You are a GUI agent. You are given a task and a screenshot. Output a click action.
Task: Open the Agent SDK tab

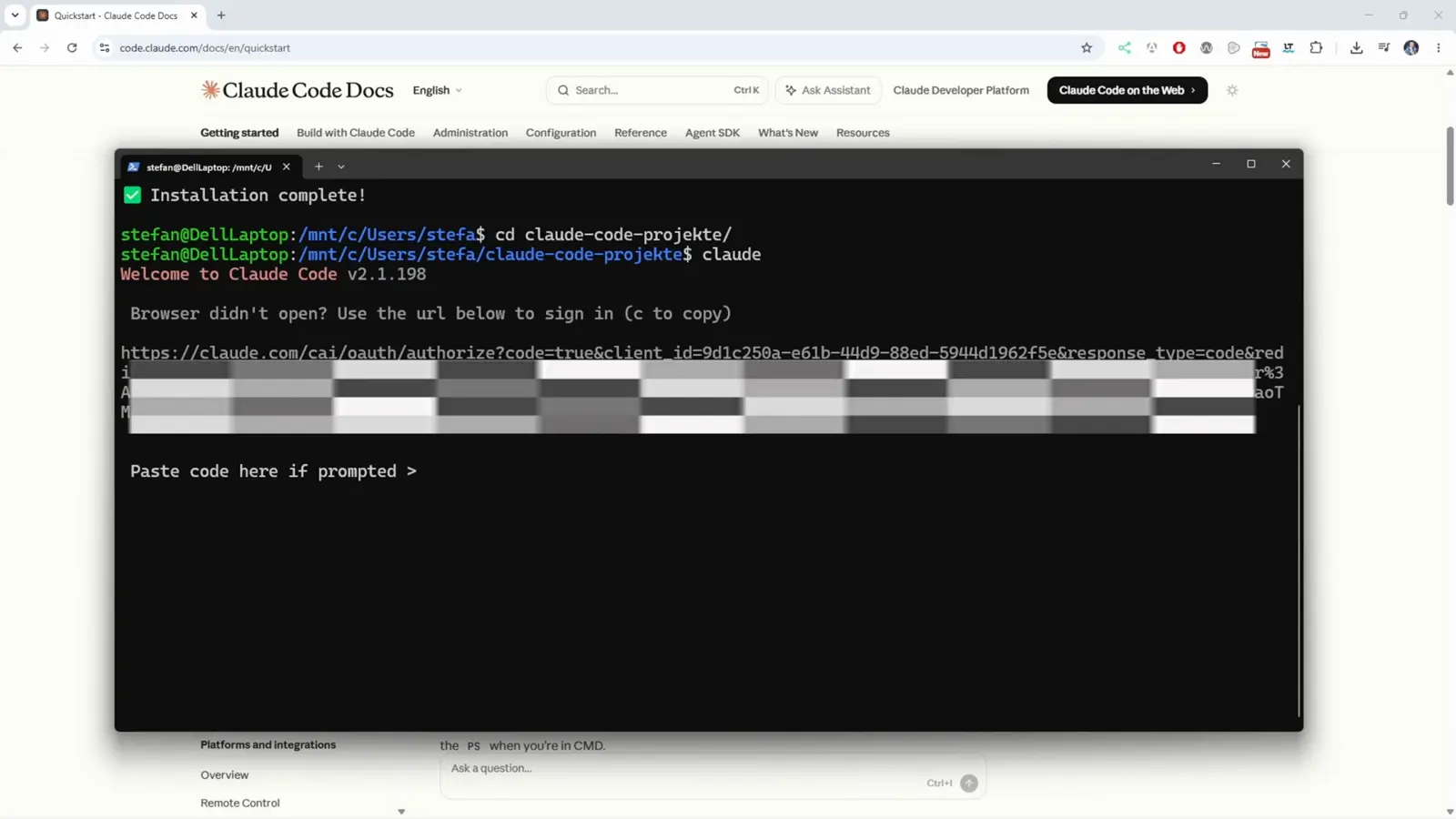coord(713,133)
